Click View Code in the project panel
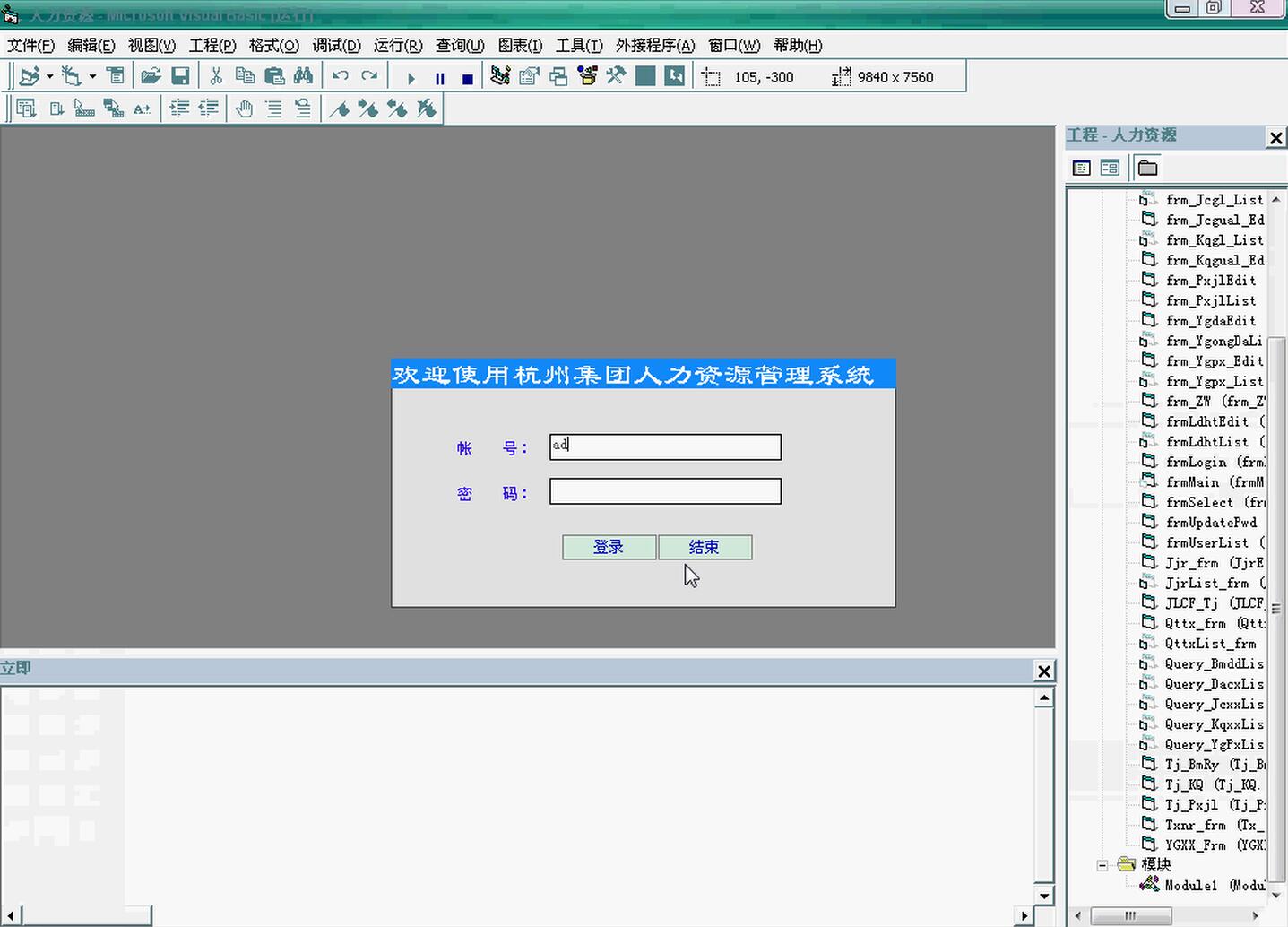Viewport: 1288px width, 927px height. 1082,168
